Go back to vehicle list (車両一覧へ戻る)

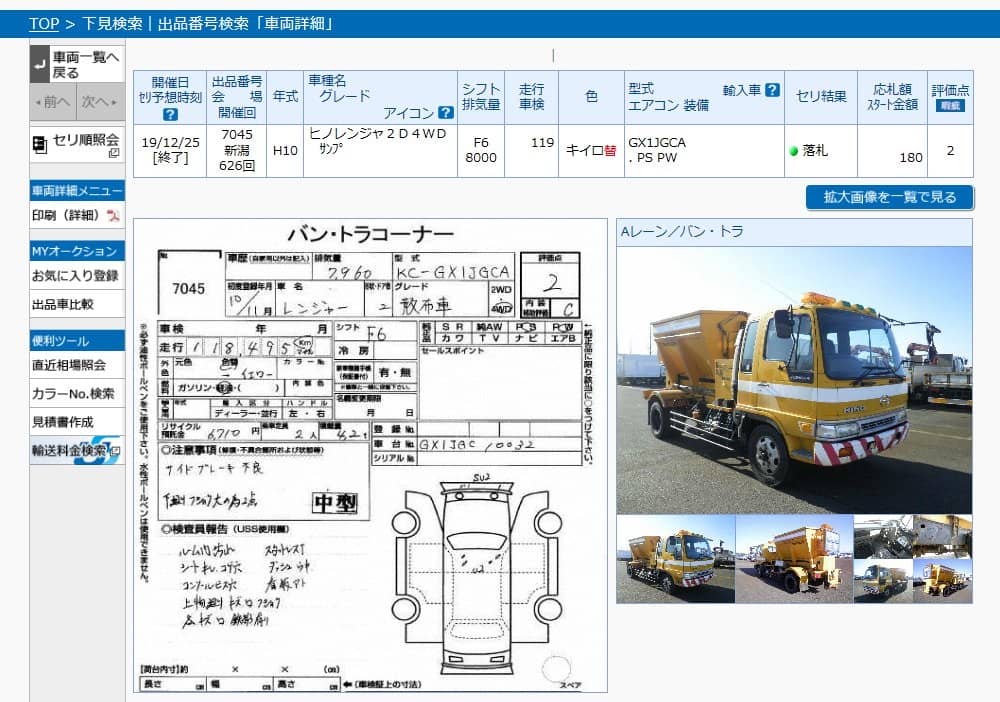[78, 64]
